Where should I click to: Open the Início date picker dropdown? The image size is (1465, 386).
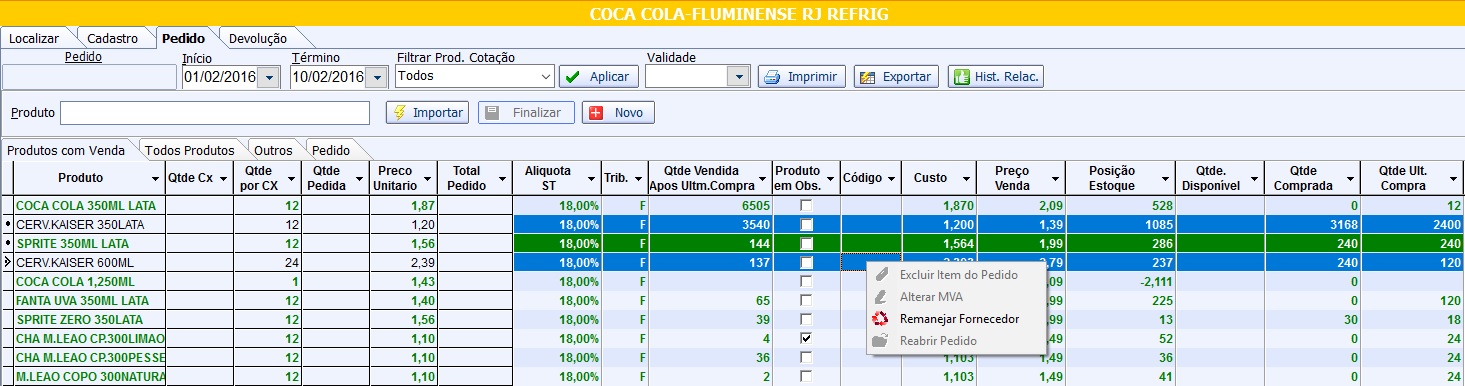point(268,77)
